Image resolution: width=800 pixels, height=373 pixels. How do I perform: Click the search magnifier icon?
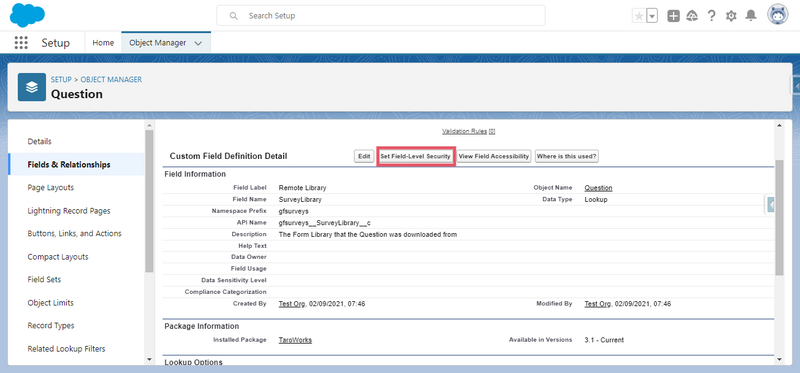pyautogui.click(x=234, y=16)
